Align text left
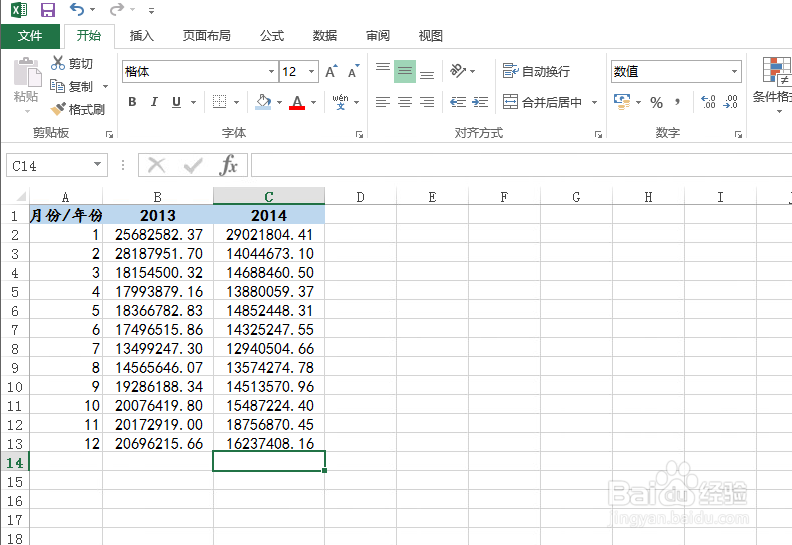Image resolution: width=792 pixels, height=545 pixels. (x=383, y=102)
